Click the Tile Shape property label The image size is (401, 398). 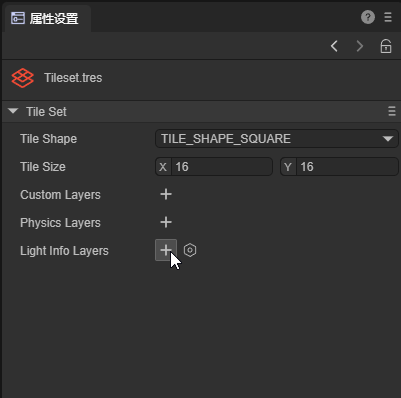point(49,139)
